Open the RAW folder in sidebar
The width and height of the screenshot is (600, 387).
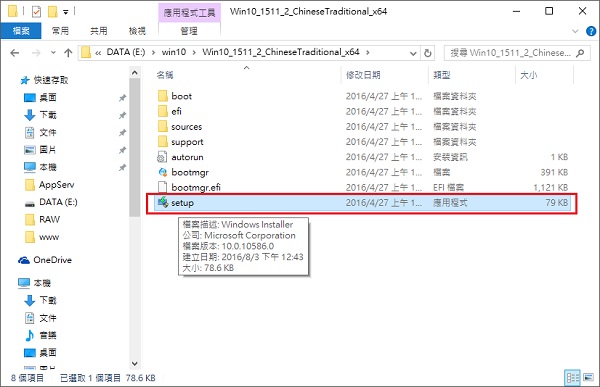click(42, 220)
